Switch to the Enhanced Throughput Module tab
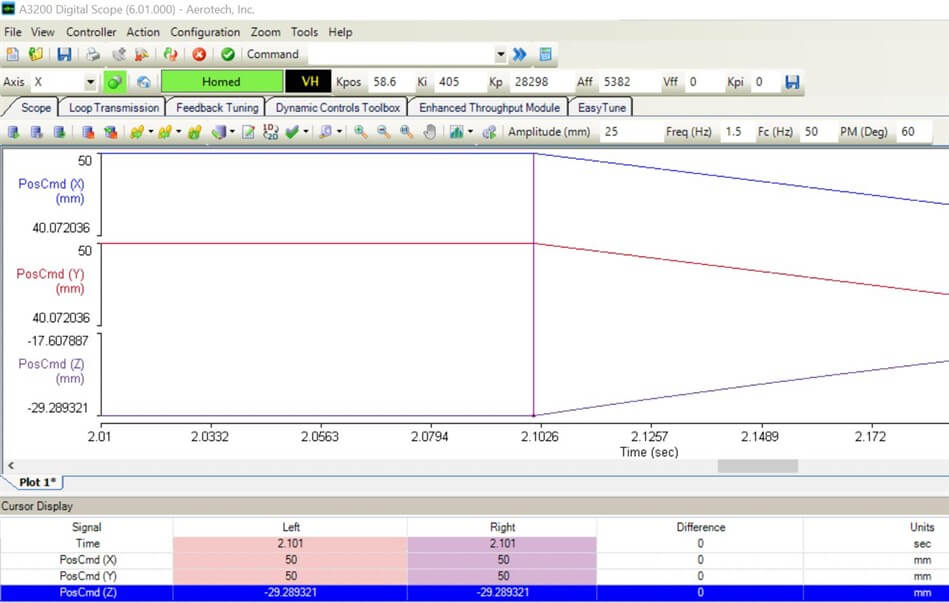 489,108
